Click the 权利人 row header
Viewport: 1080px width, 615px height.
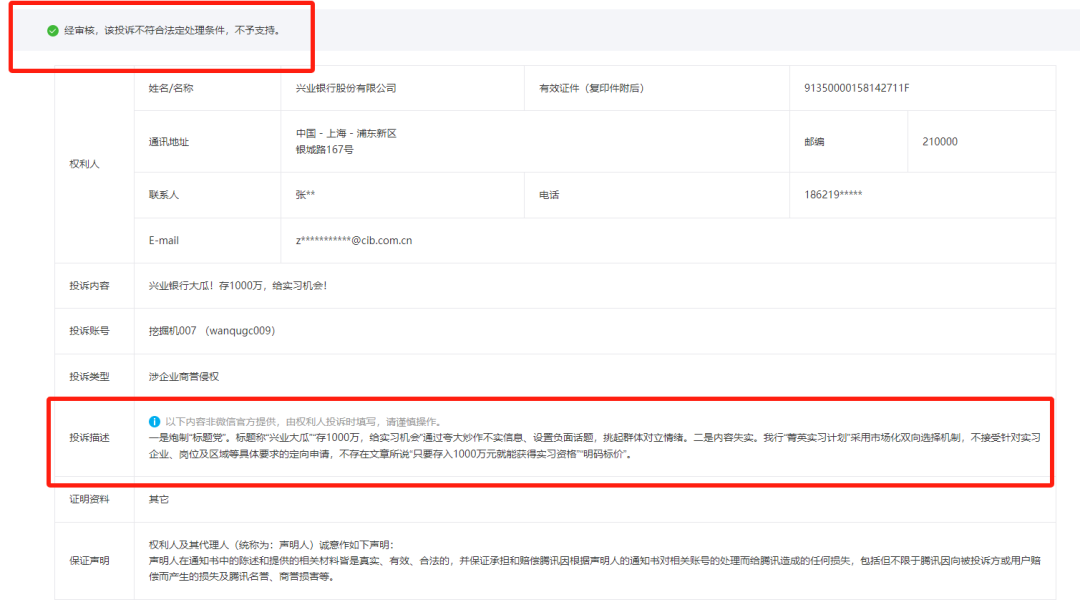[x=84, y=164]
